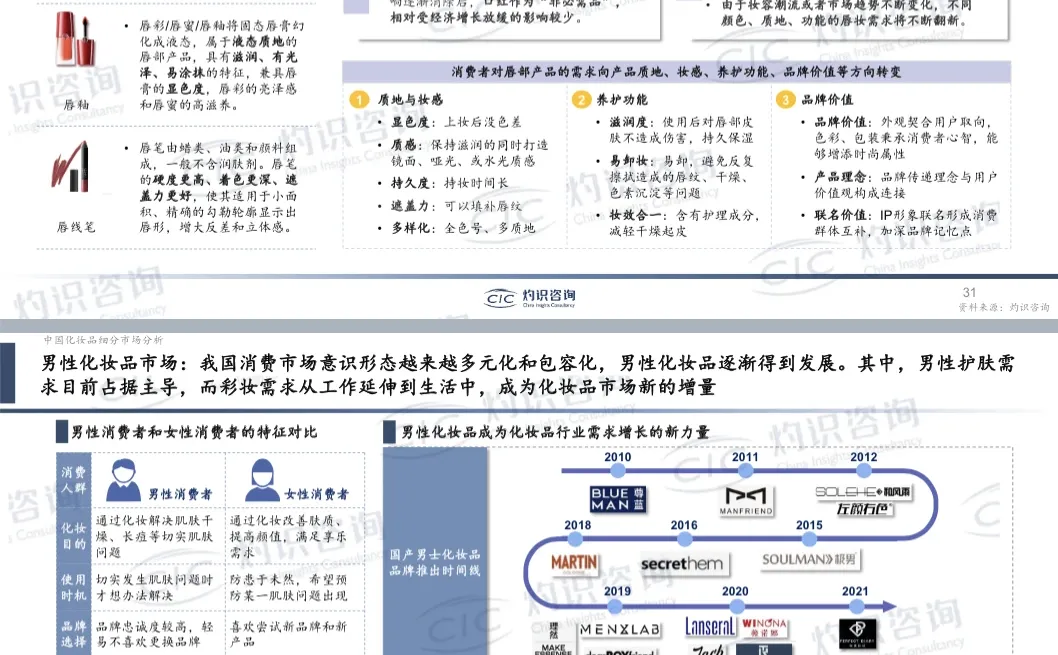The height and width of the screenshot is (655, 1058).
Task: Toggle the orange badge 1 beside 质感与妆感
Action: [357, 99]
